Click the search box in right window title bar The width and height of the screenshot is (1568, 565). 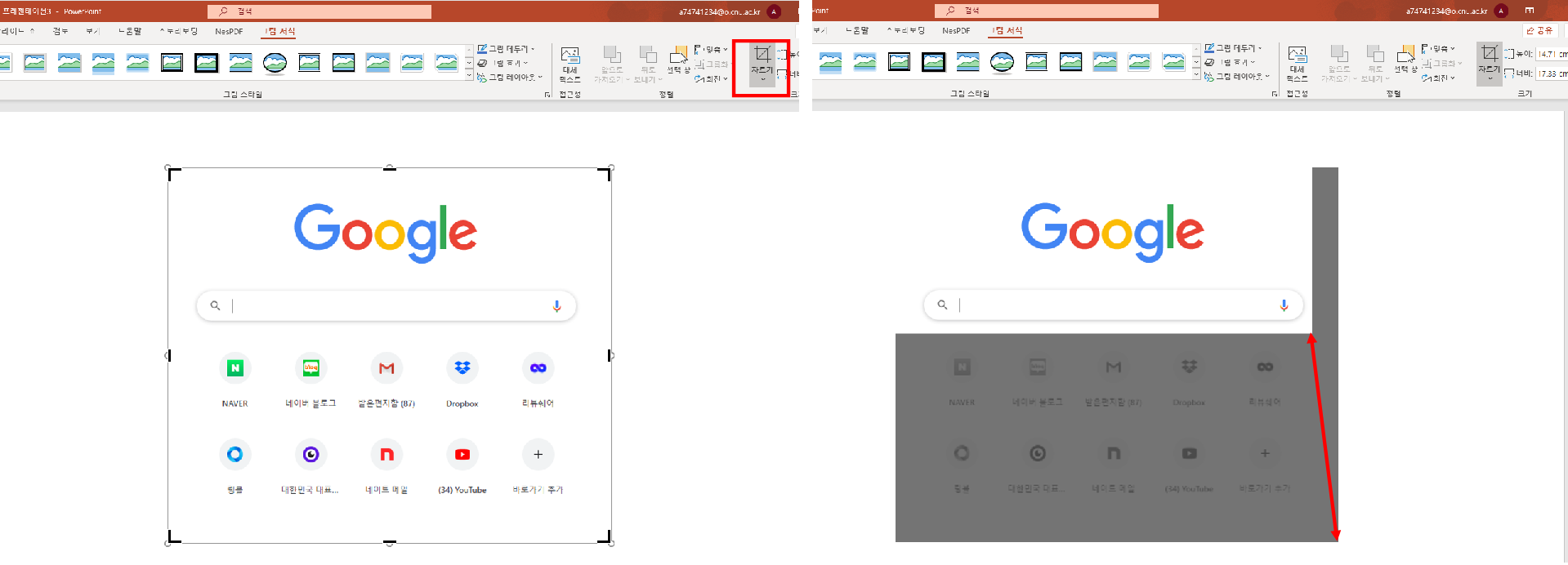coord(1047,11)
